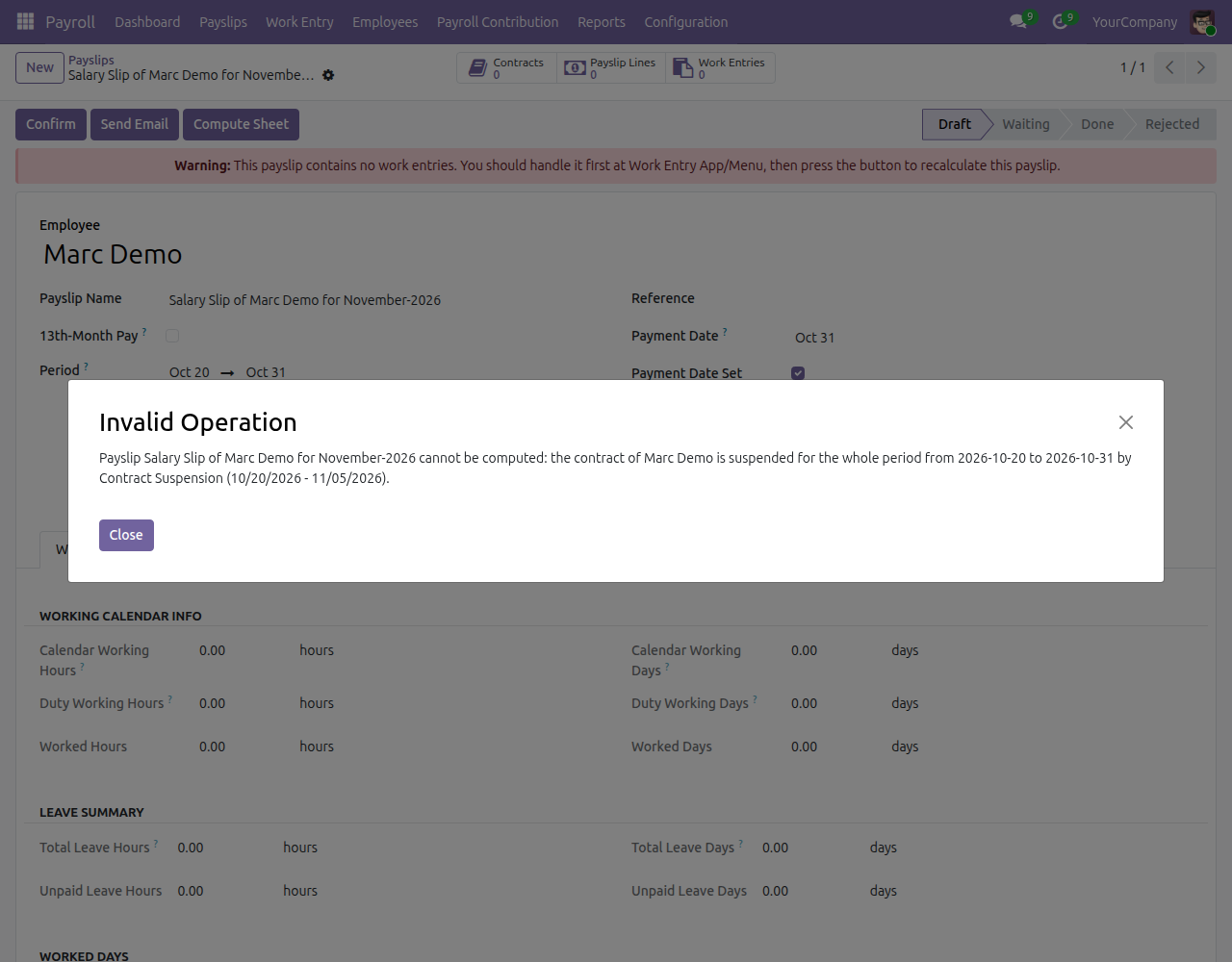
Task: Click the user avatar in the navbar
Action: (1202, 22)
